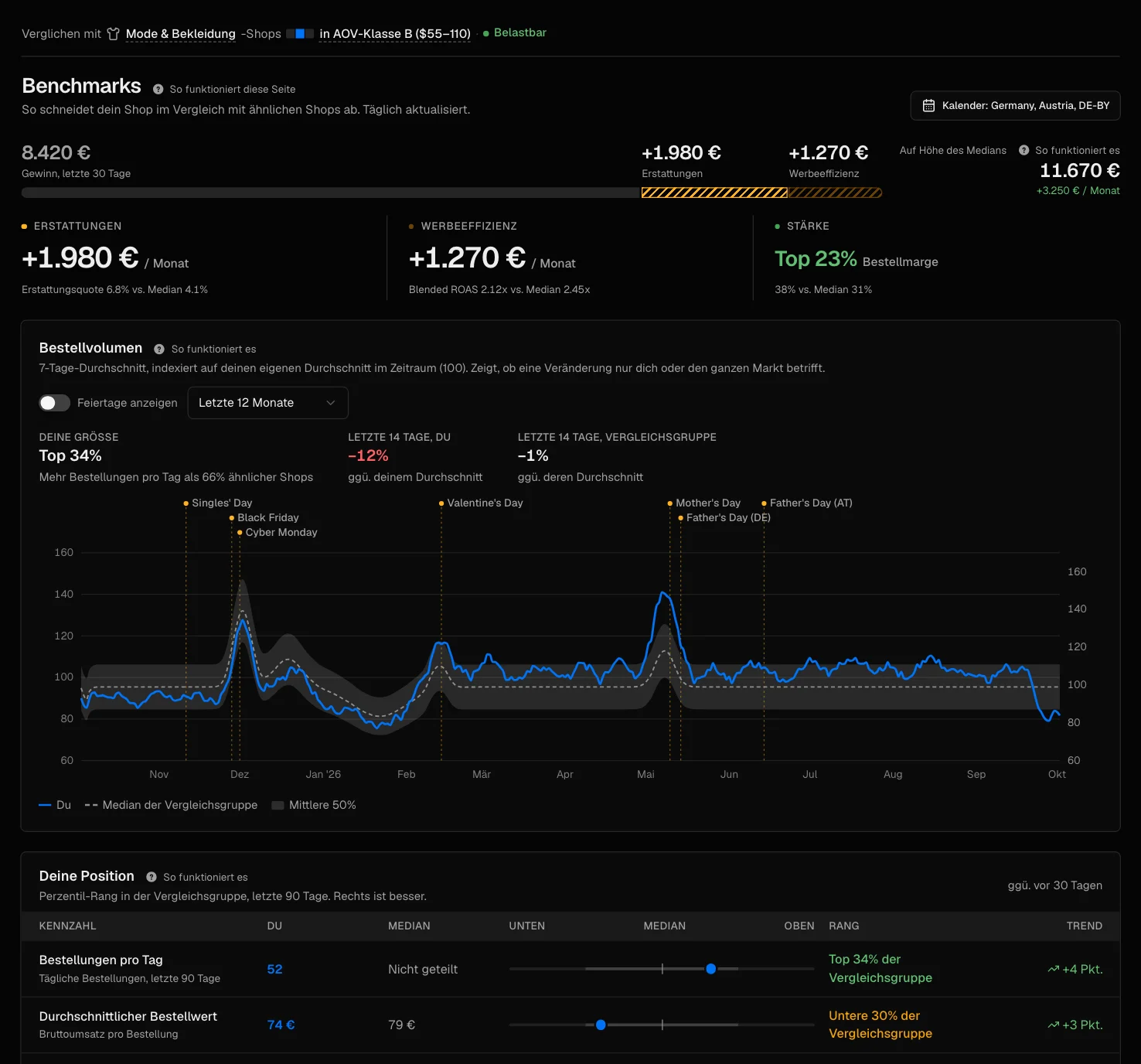Click help icon beside Deine Position heading

152,878
